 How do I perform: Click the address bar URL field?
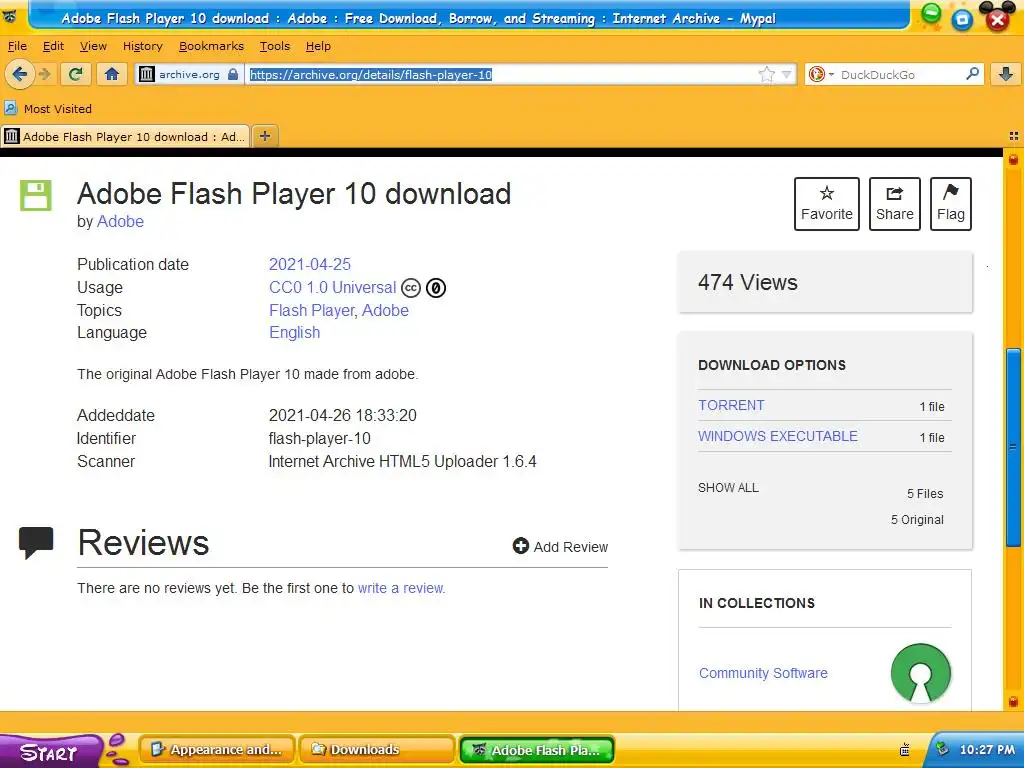pyautogui.click(x=501, y=74)
